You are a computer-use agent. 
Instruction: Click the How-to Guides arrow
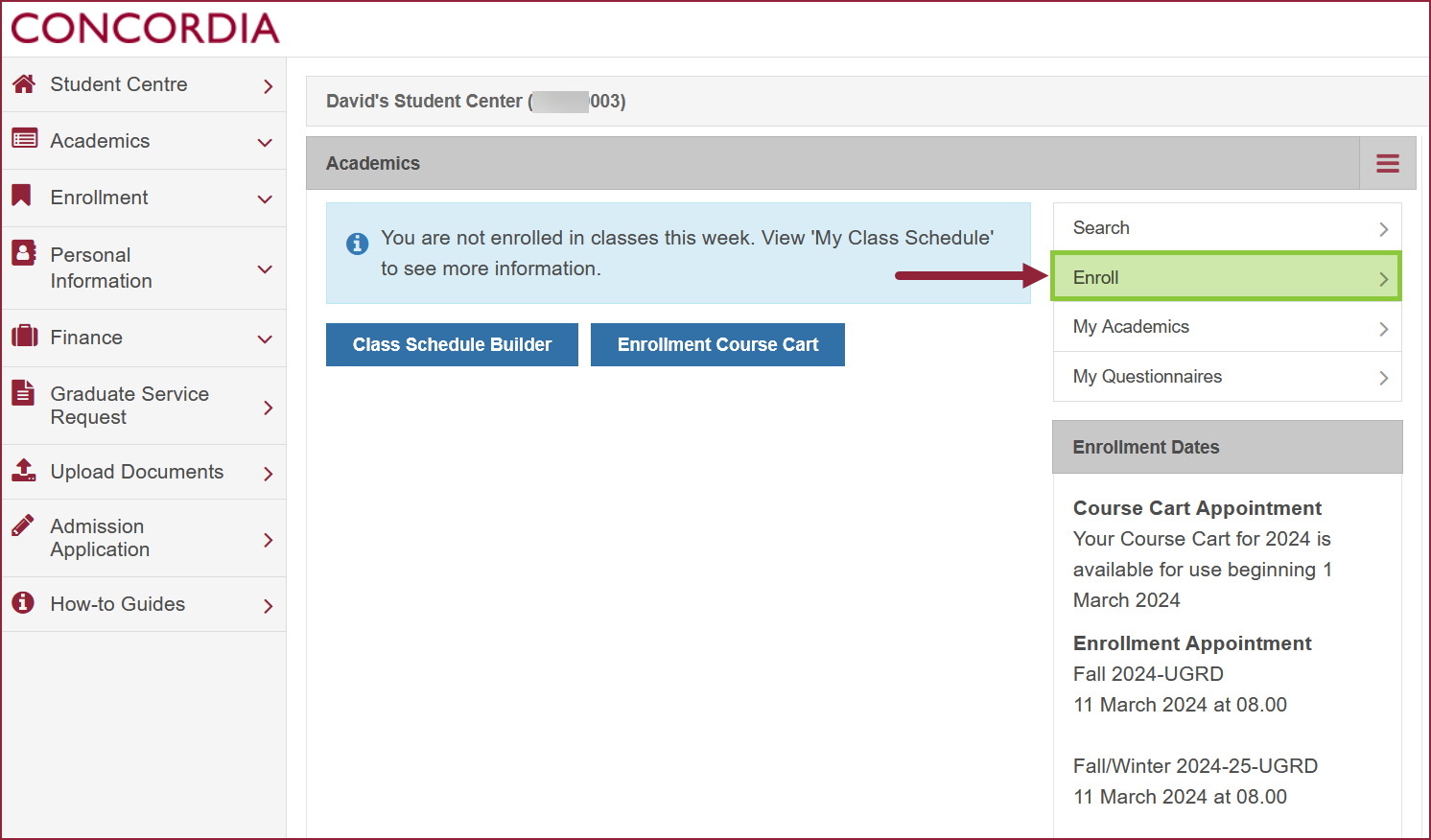[268, 606]
